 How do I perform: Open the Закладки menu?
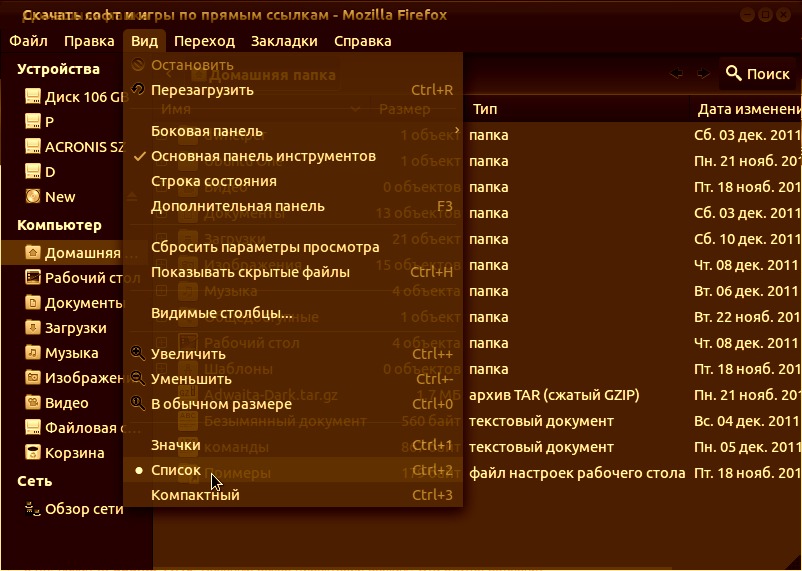[284, 41]
